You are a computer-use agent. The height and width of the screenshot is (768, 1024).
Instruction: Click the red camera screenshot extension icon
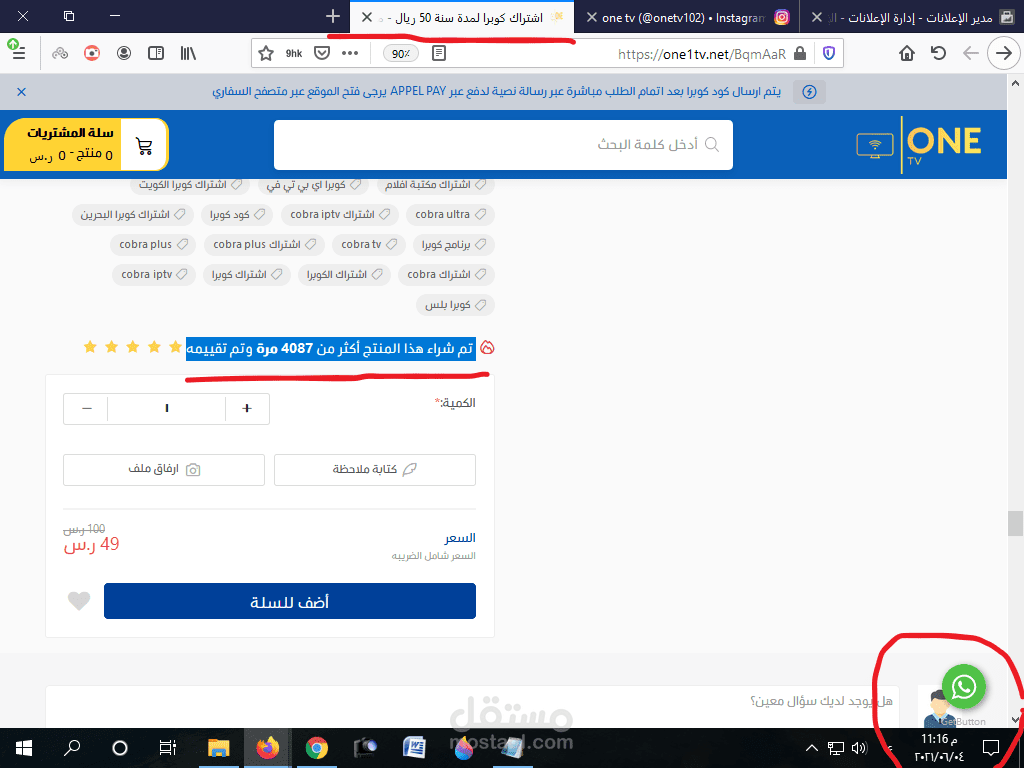[92, 54]
